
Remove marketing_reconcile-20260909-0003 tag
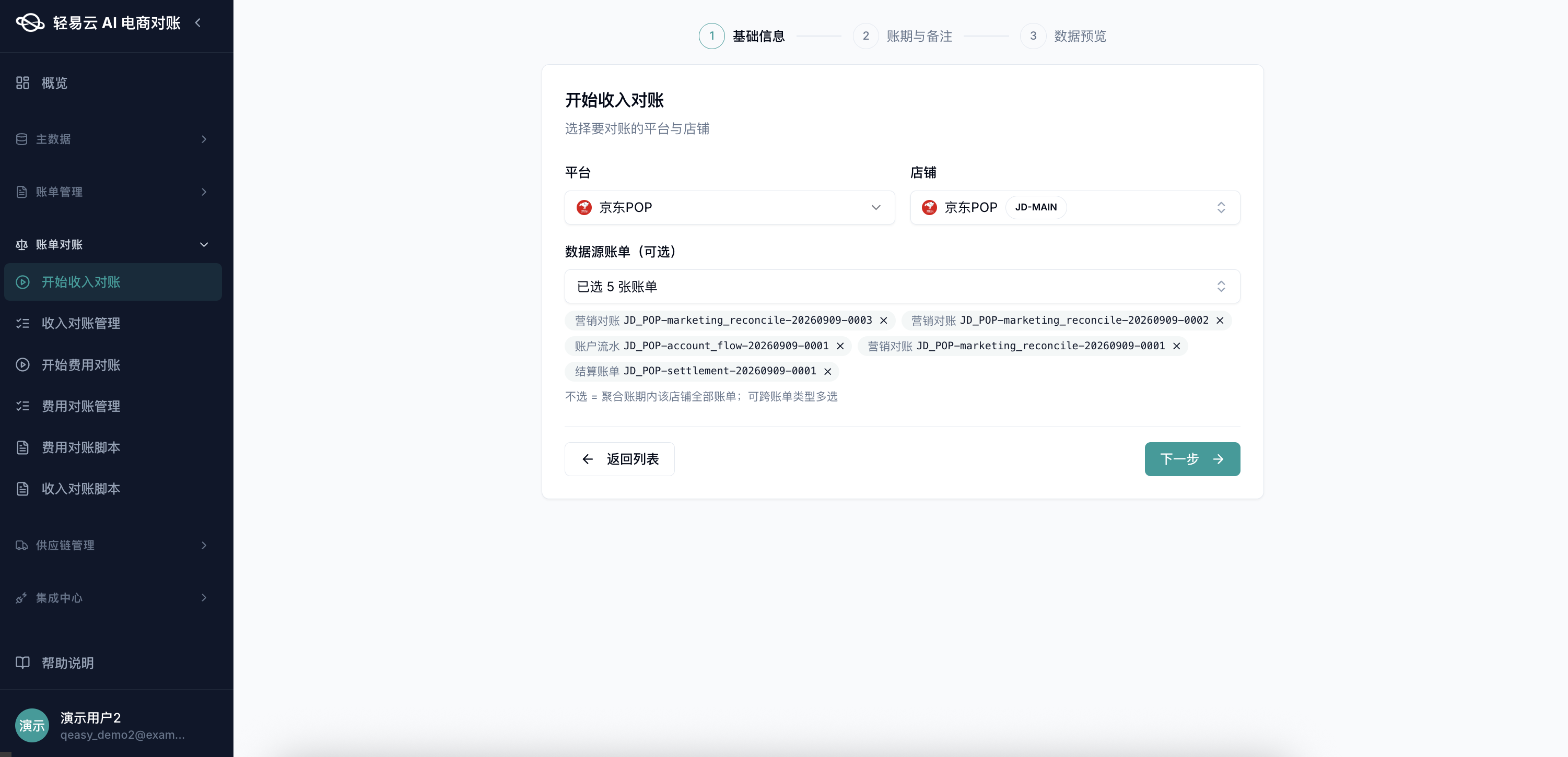[x=883, y=321]
